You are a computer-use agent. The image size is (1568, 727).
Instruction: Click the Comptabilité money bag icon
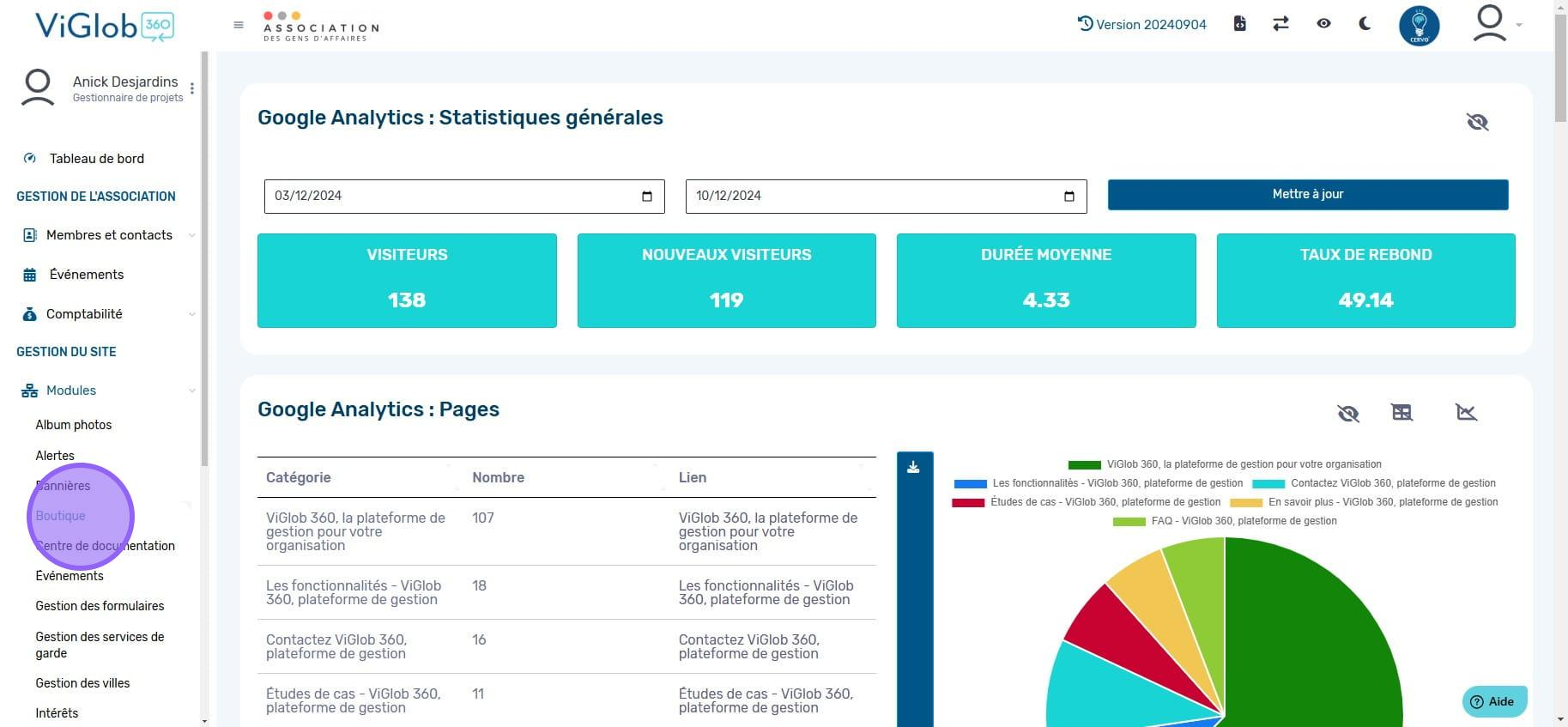(x=30, y=314)
